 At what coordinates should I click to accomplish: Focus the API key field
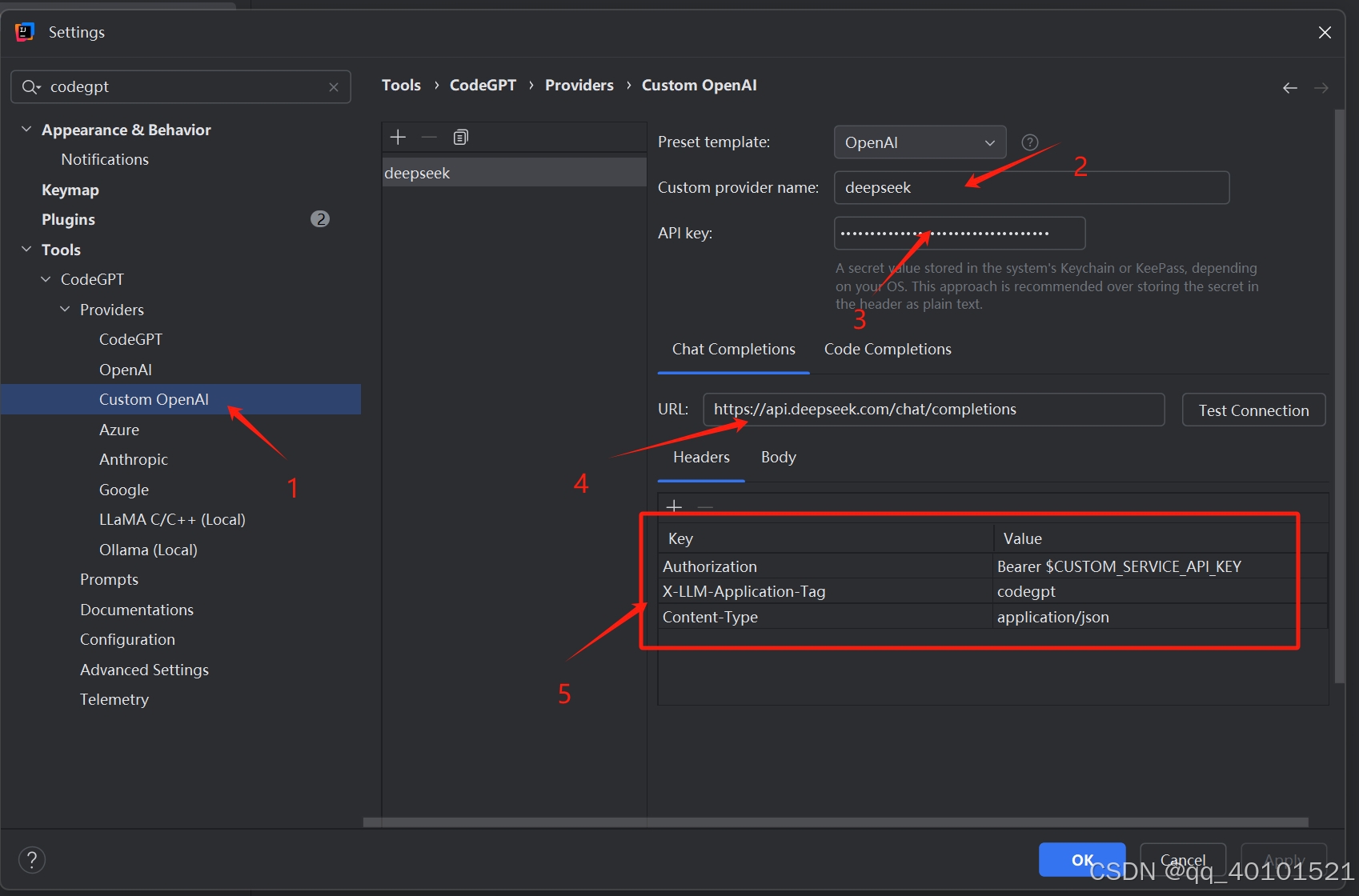point(960,233)
